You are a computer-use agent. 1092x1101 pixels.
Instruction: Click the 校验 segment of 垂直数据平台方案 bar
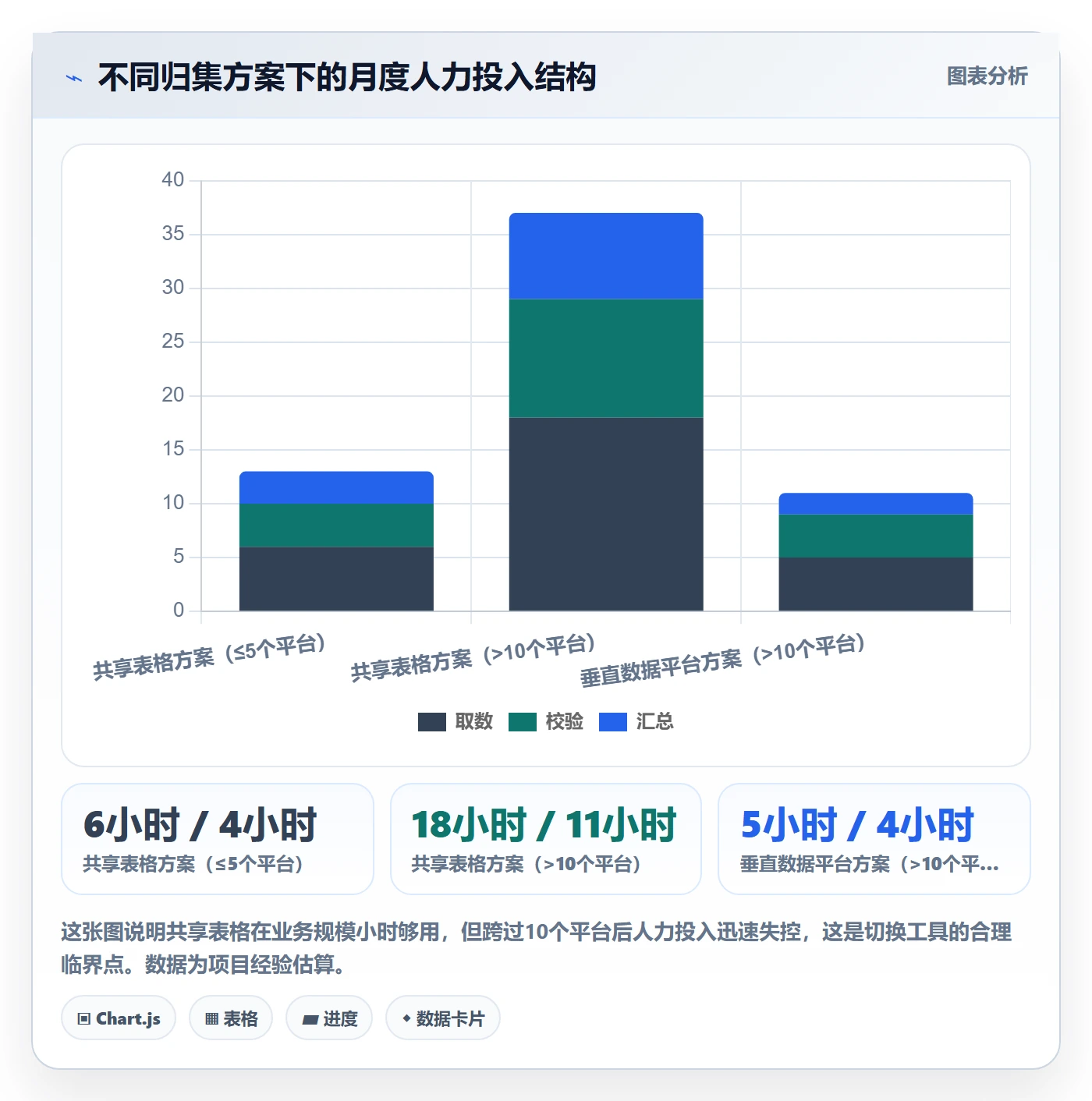tap(876, 536)
